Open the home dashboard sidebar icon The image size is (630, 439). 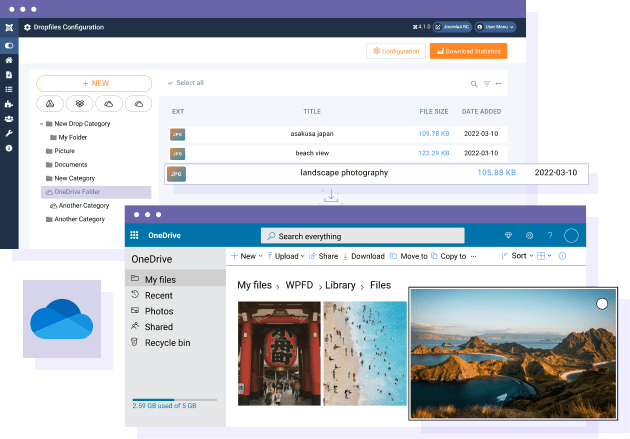tap(9, 60)
